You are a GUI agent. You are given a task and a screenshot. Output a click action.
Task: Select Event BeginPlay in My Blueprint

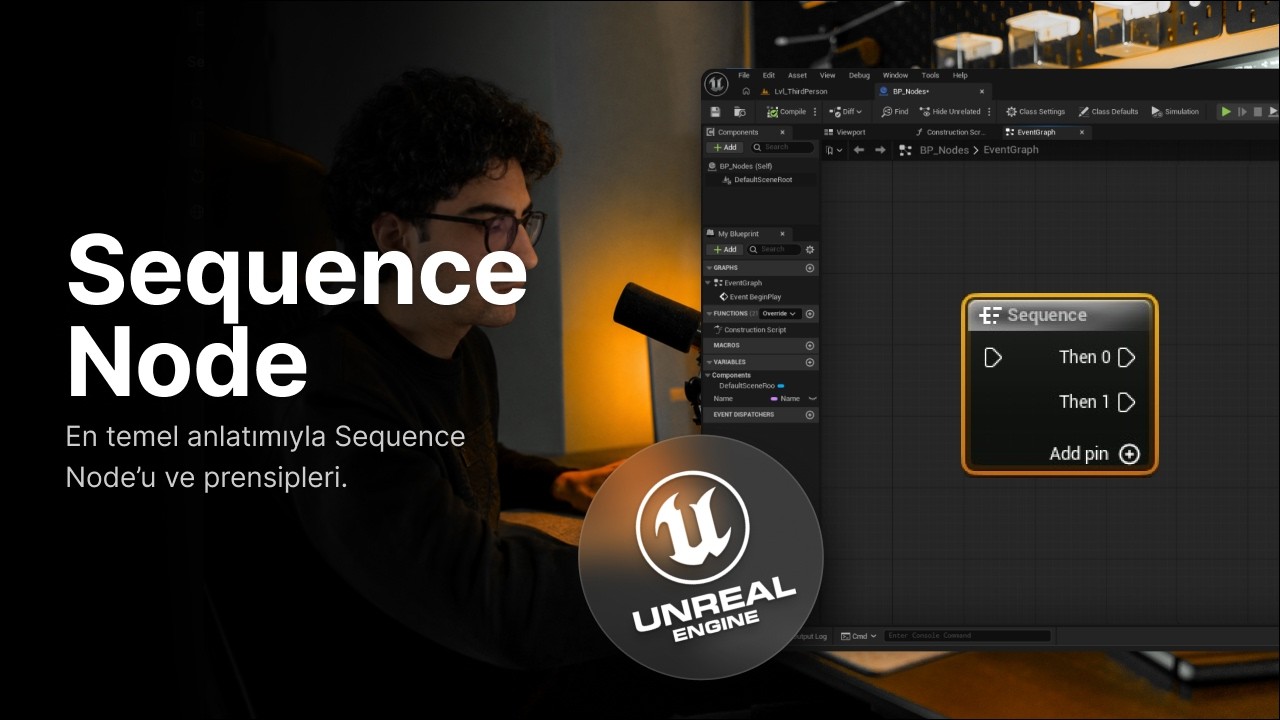(751, 297)
